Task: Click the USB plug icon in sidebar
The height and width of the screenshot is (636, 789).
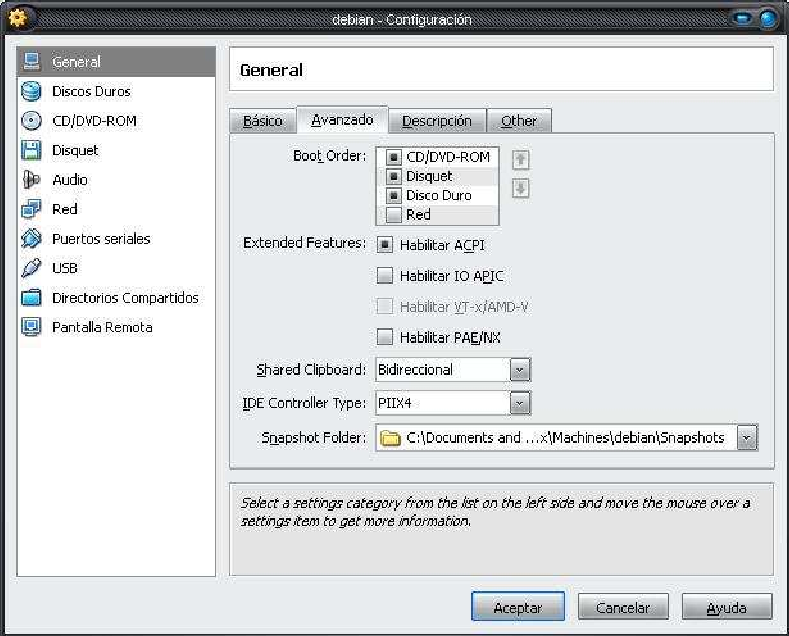Action: pos(31,268)
